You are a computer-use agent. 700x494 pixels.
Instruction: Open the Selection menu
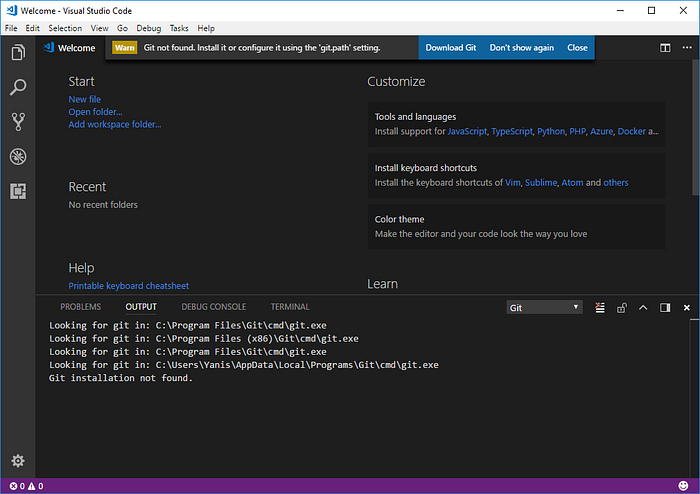click(65, 28)
